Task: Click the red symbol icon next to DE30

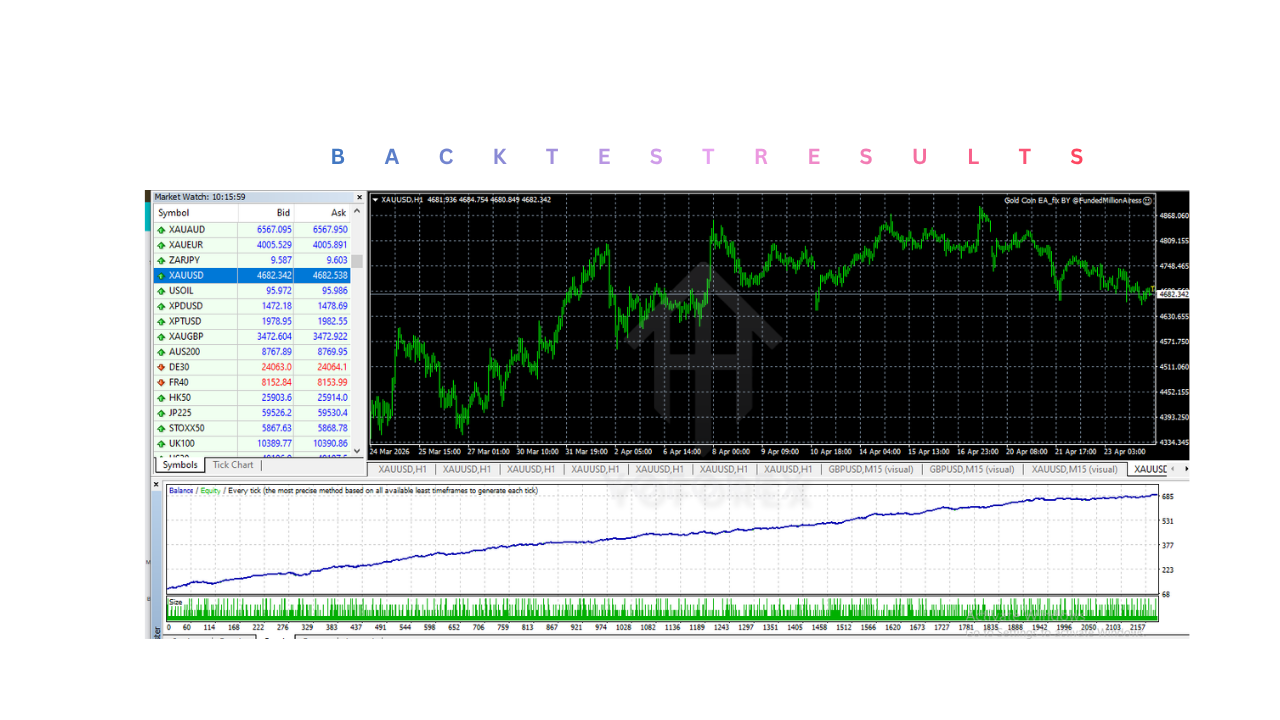Action: (160, 367)
